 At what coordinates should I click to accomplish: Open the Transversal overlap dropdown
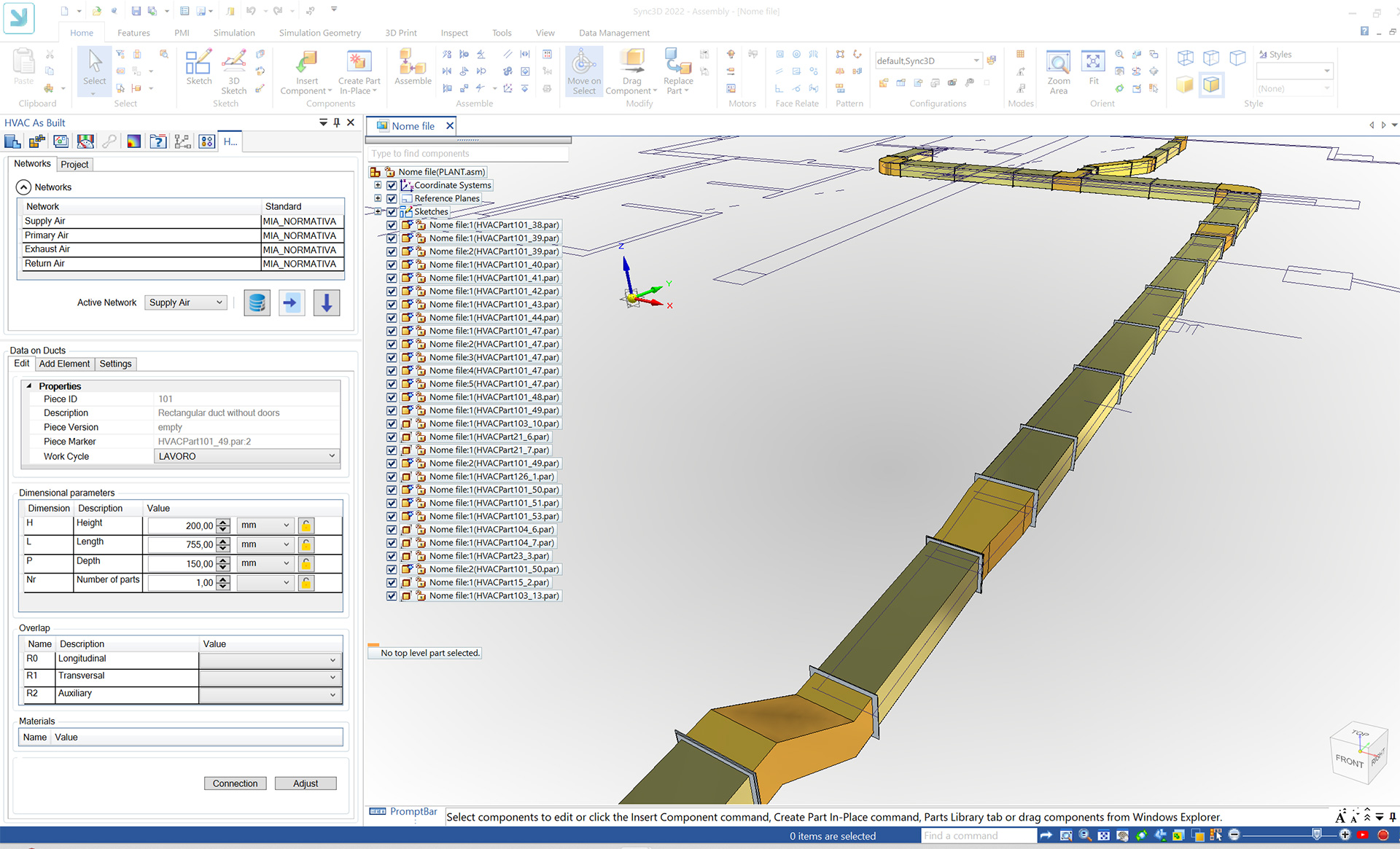tap(270, 677)
